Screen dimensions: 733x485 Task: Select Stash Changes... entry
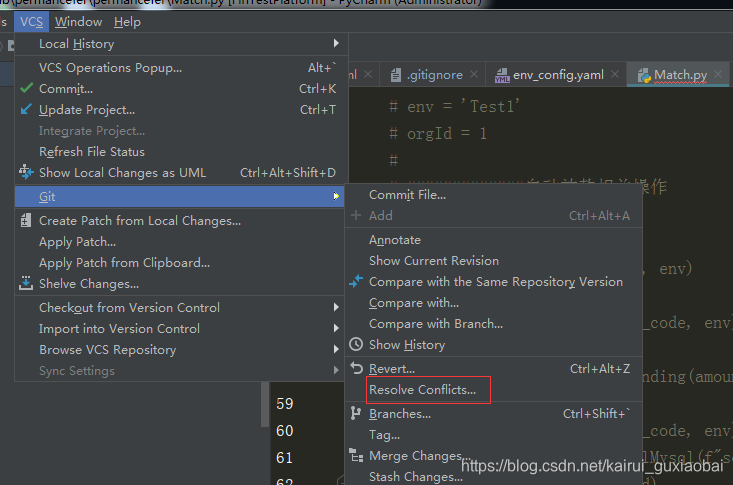coord(494,476)
